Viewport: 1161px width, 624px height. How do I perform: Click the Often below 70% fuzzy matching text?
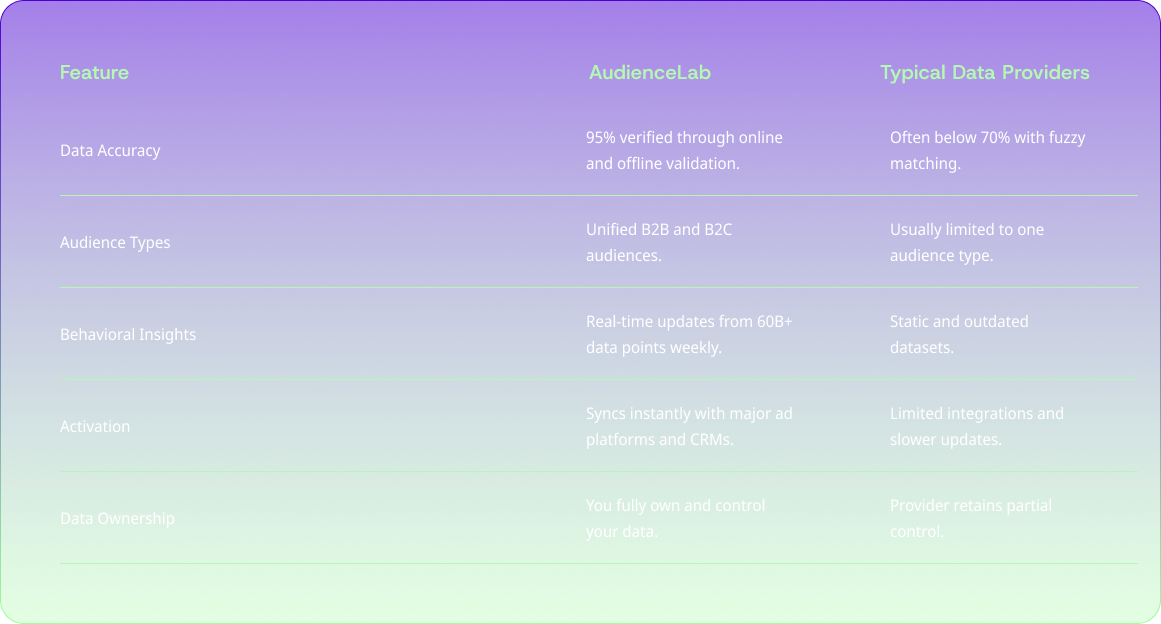coord(987,150)
